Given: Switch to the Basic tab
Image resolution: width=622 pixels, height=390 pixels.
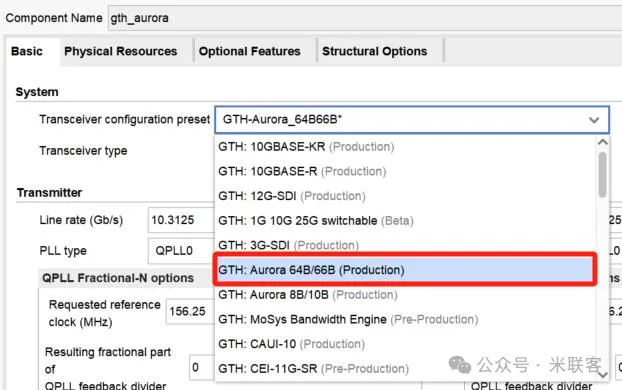Looking at the screenshot, I should 27,51.
